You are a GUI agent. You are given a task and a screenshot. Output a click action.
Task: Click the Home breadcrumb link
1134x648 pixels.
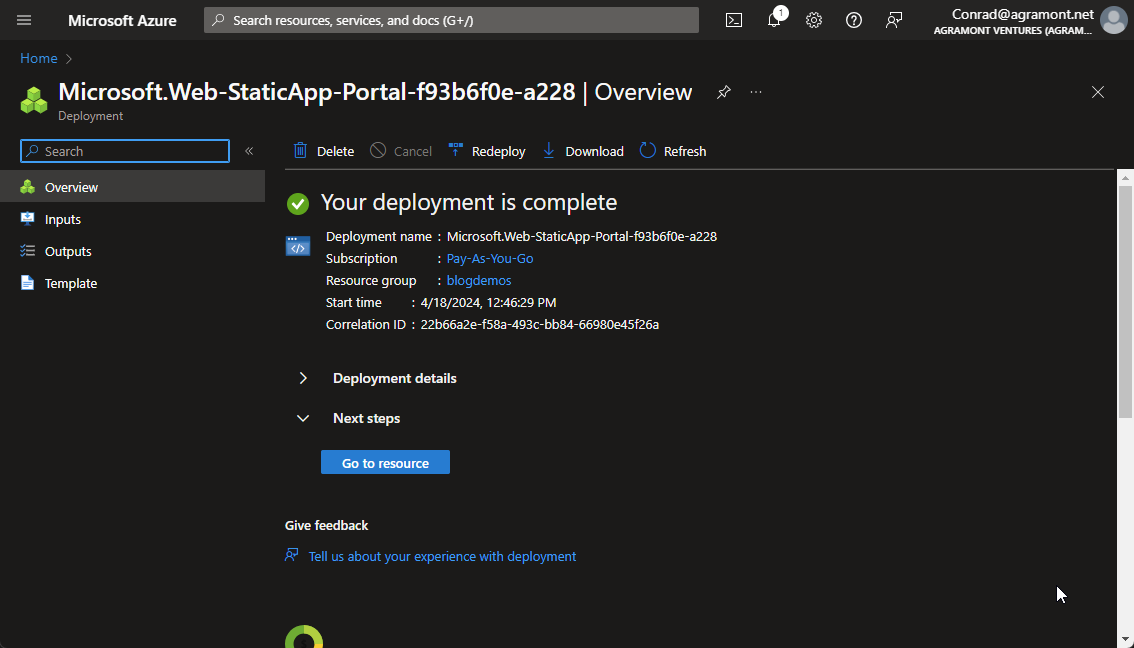(38, 59)
